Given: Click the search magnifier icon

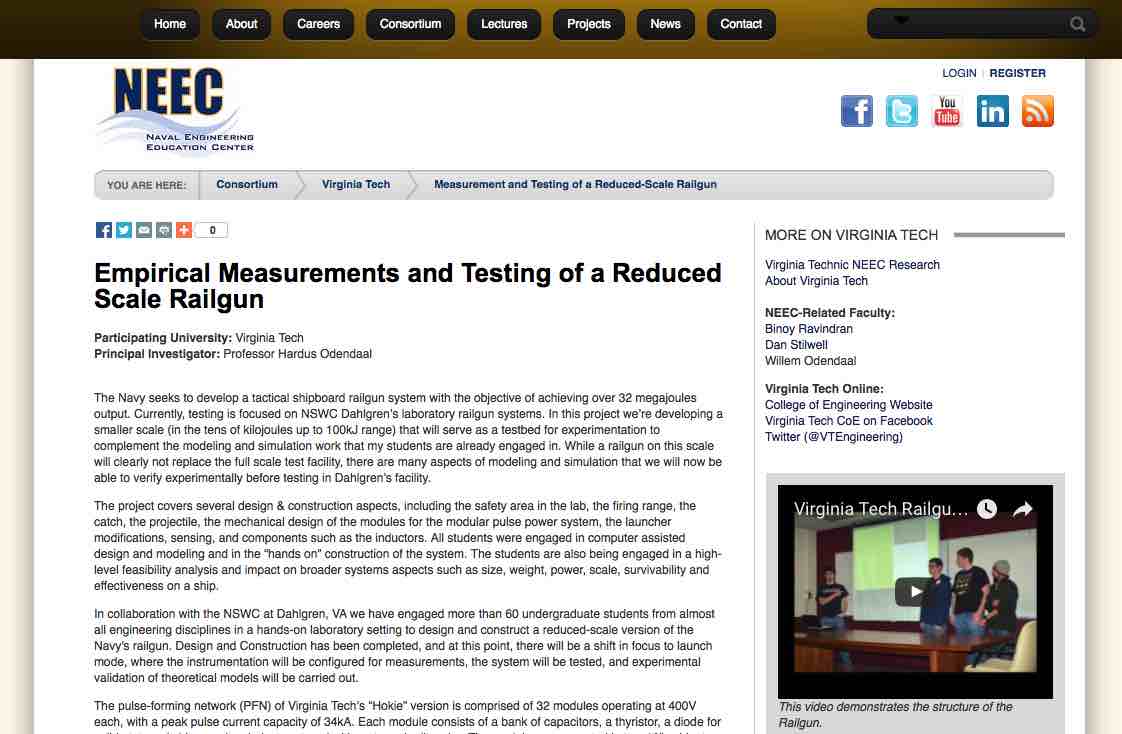Looking at the screenshot, I should [x=1077, y=24].
